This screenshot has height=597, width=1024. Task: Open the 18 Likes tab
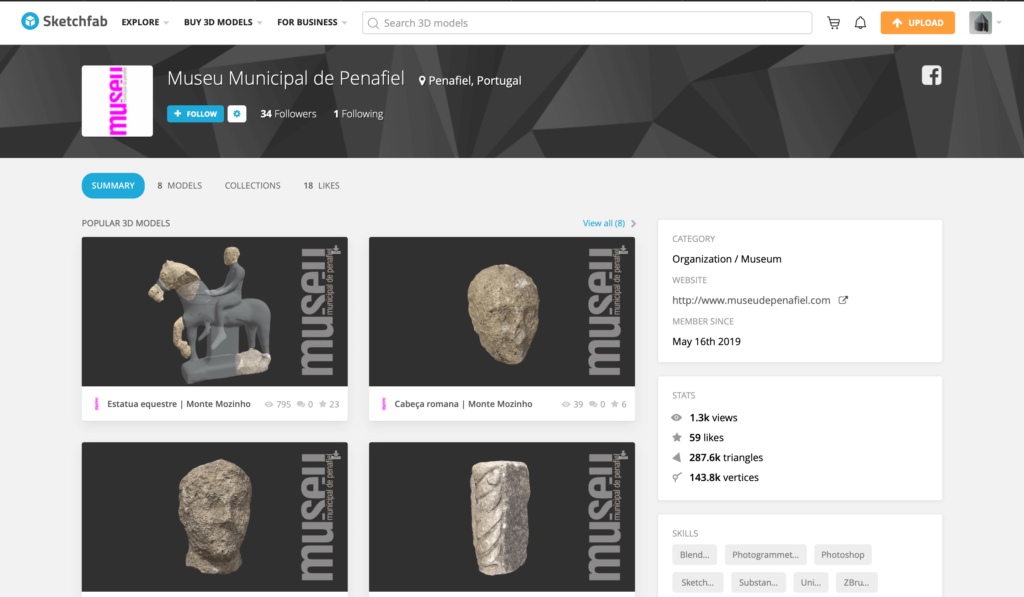[321, 186]
